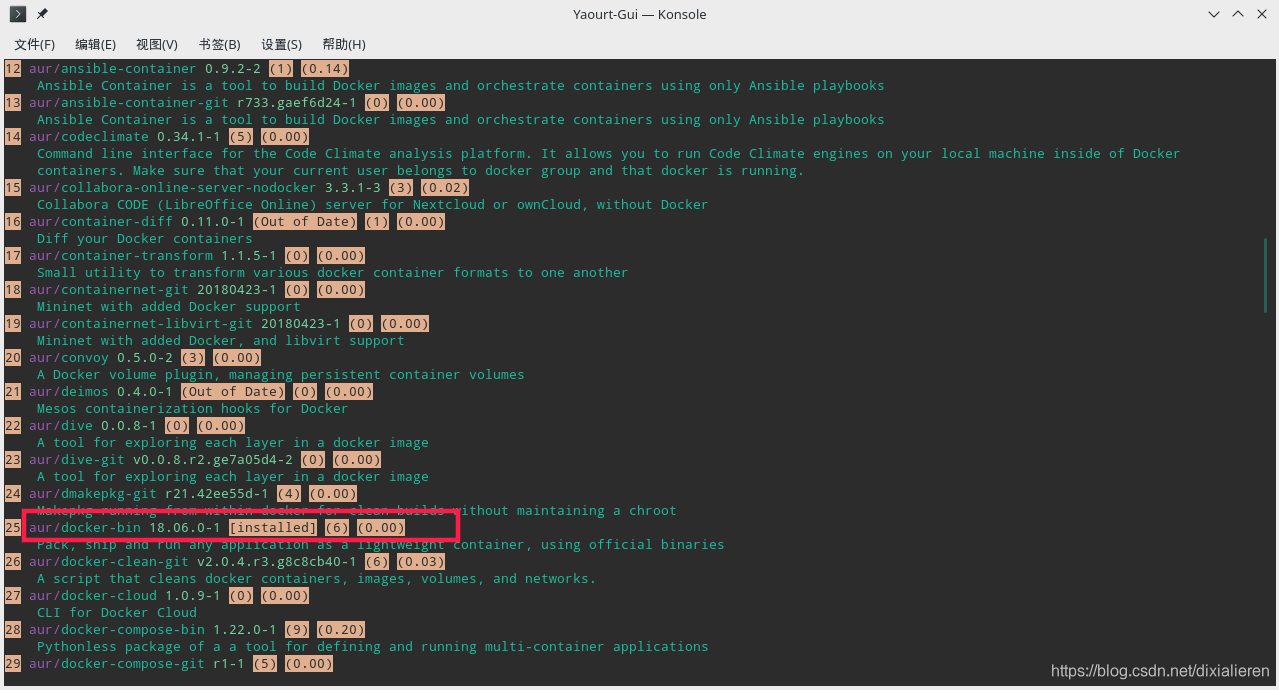Open the 编辑(E) menu
1279x690 pixels.
[x=95, y=45]
